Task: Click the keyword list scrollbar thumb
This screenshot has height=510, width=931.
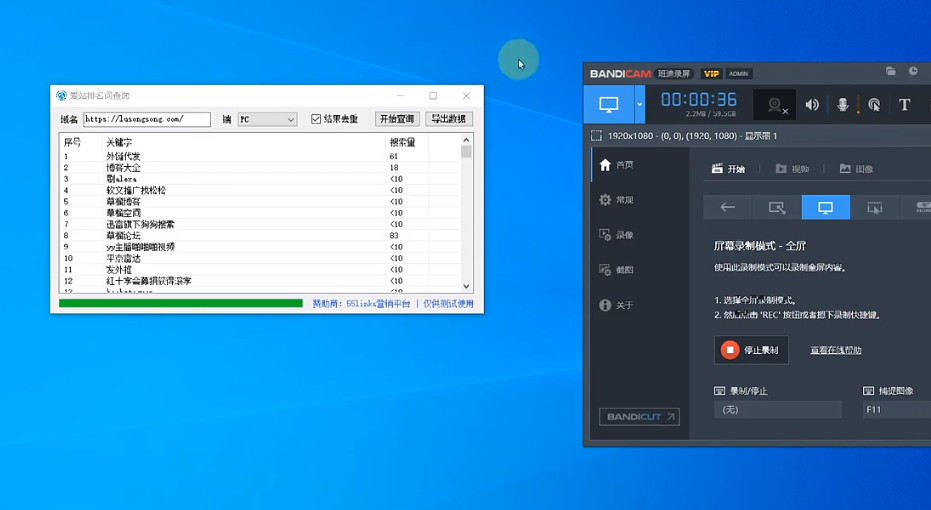Action: pos(466,152)
